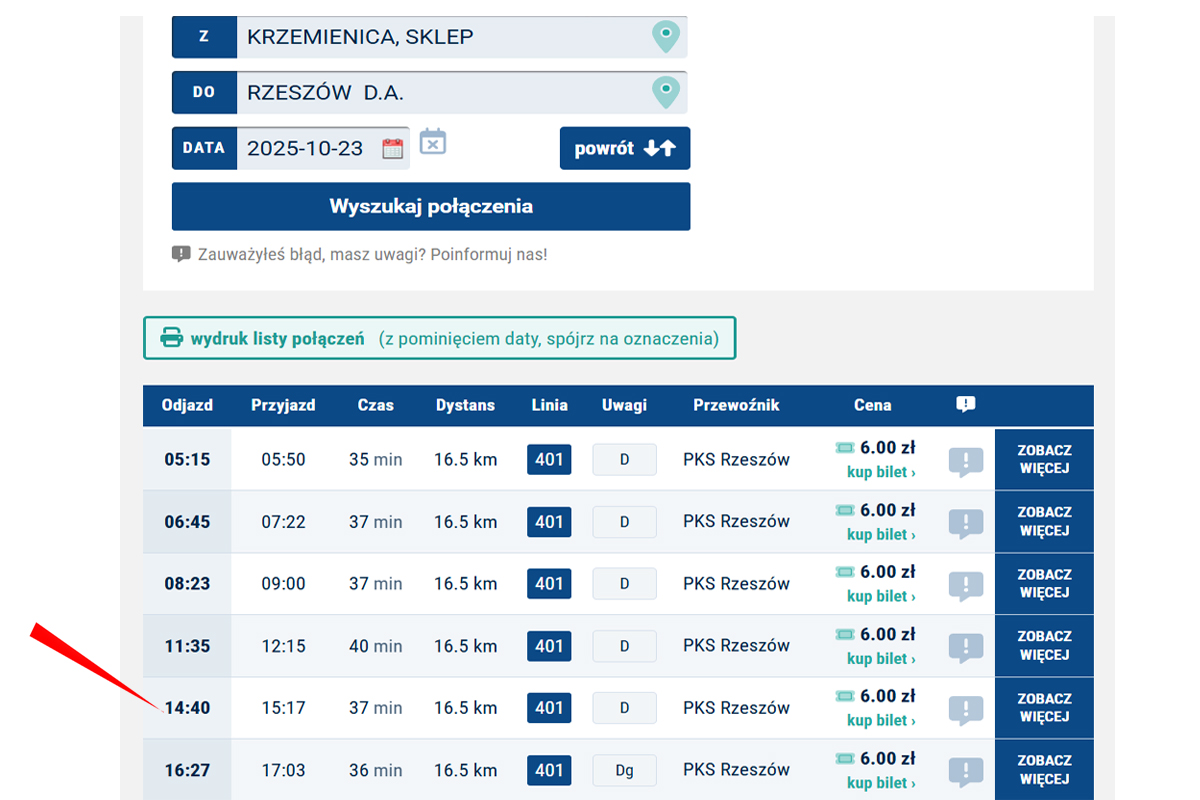
Task: Click the map pin icon in KRZEMIENICA, SKLEP field
Action: tap(665, 37)
